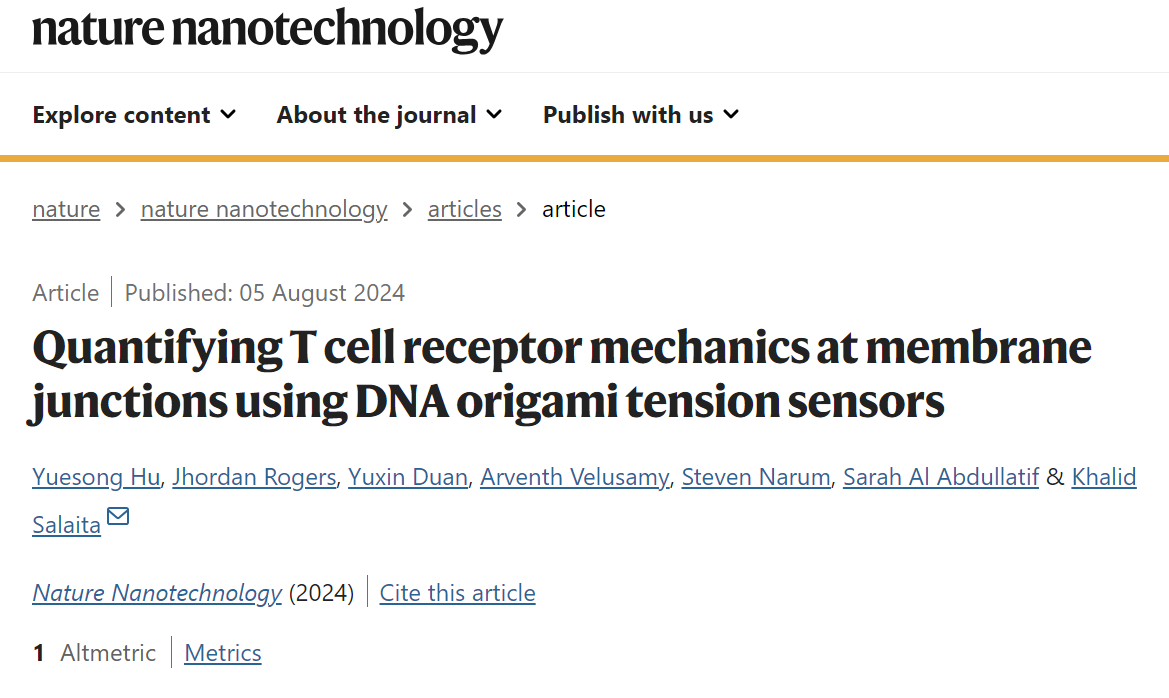Click the chevron beside Publish with us
This screenshot has width=1169, height=698.
pos(731,115)
